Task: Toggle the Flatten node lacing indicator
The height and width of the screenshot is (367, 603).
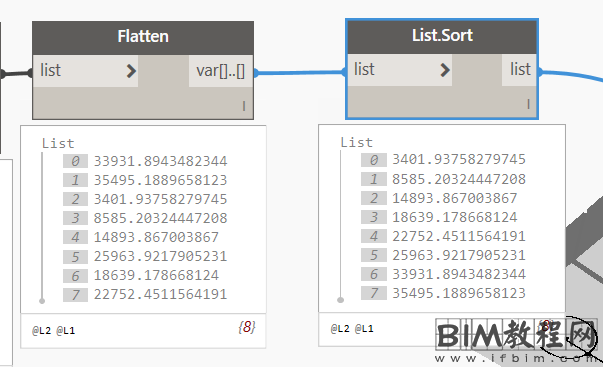Action: click(x=244, y=106)
